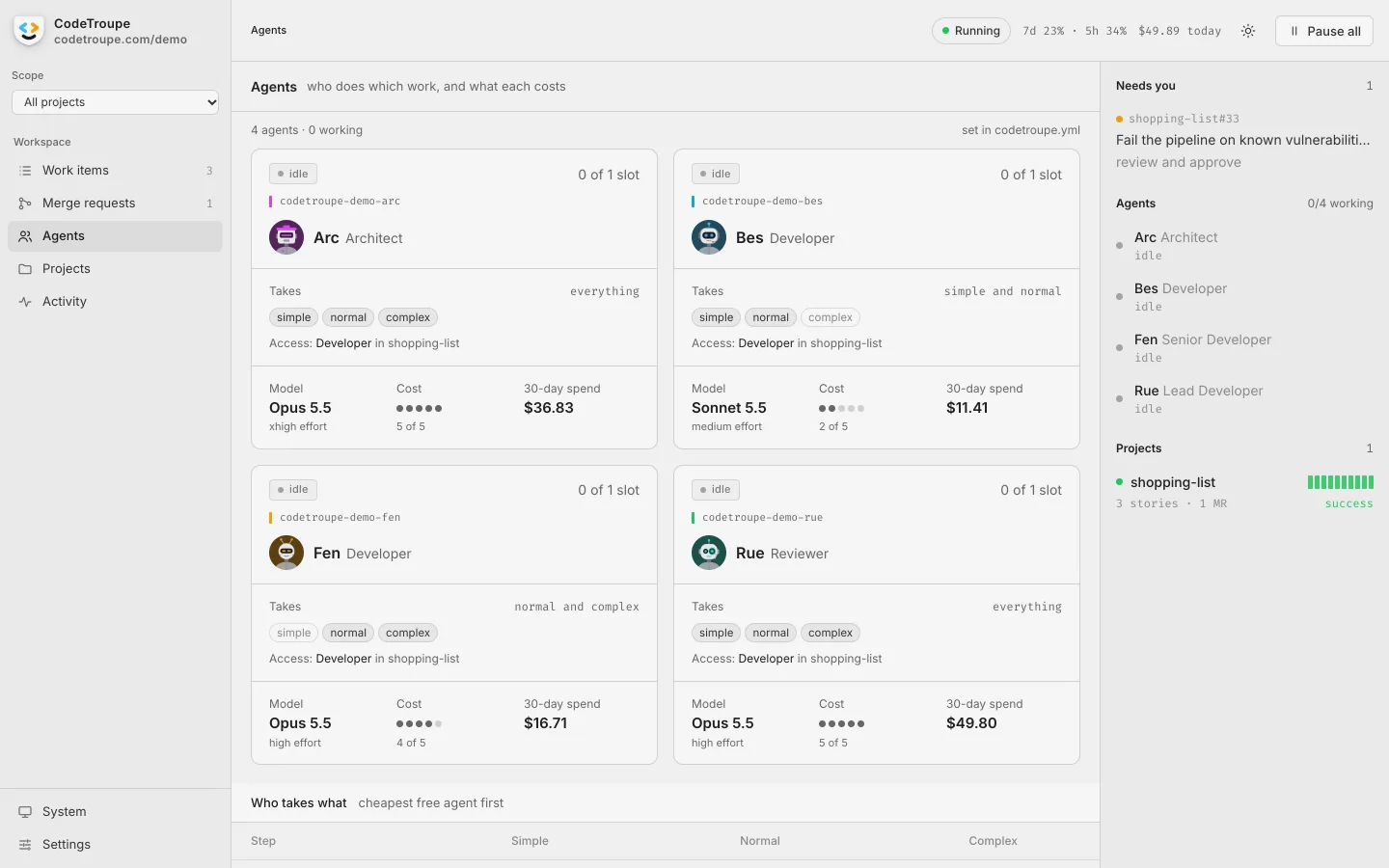Viewport: 1389px width, 868px height.
Task: Go to Projects in the sidebar
Action: pos(115,269)
